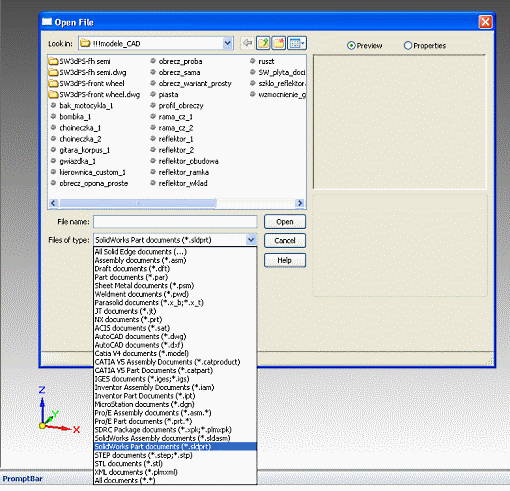The height and width of the screenshot is (491, 510).
Task: Select obrecz_proba part file
Action: 176,61
